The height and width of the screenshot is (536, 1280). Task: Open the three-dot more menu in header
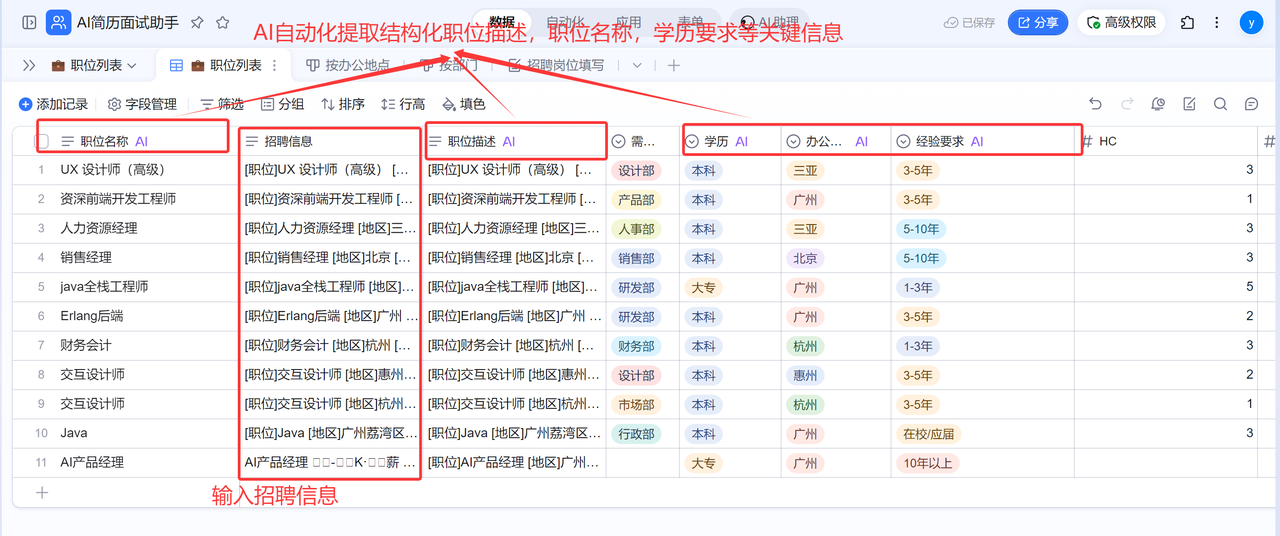coord(1215,22)
